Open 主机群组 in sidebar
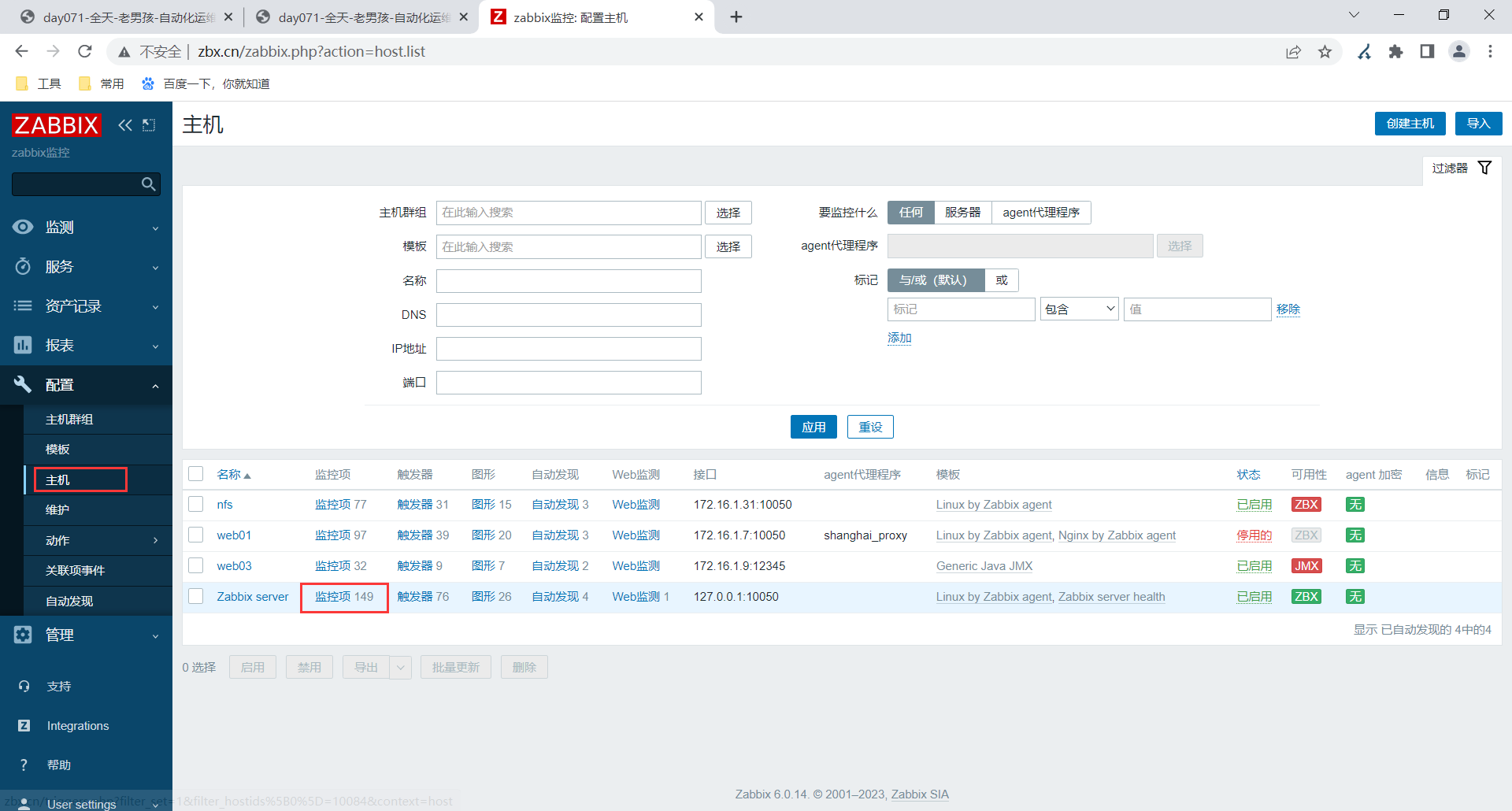 (98, 420)
